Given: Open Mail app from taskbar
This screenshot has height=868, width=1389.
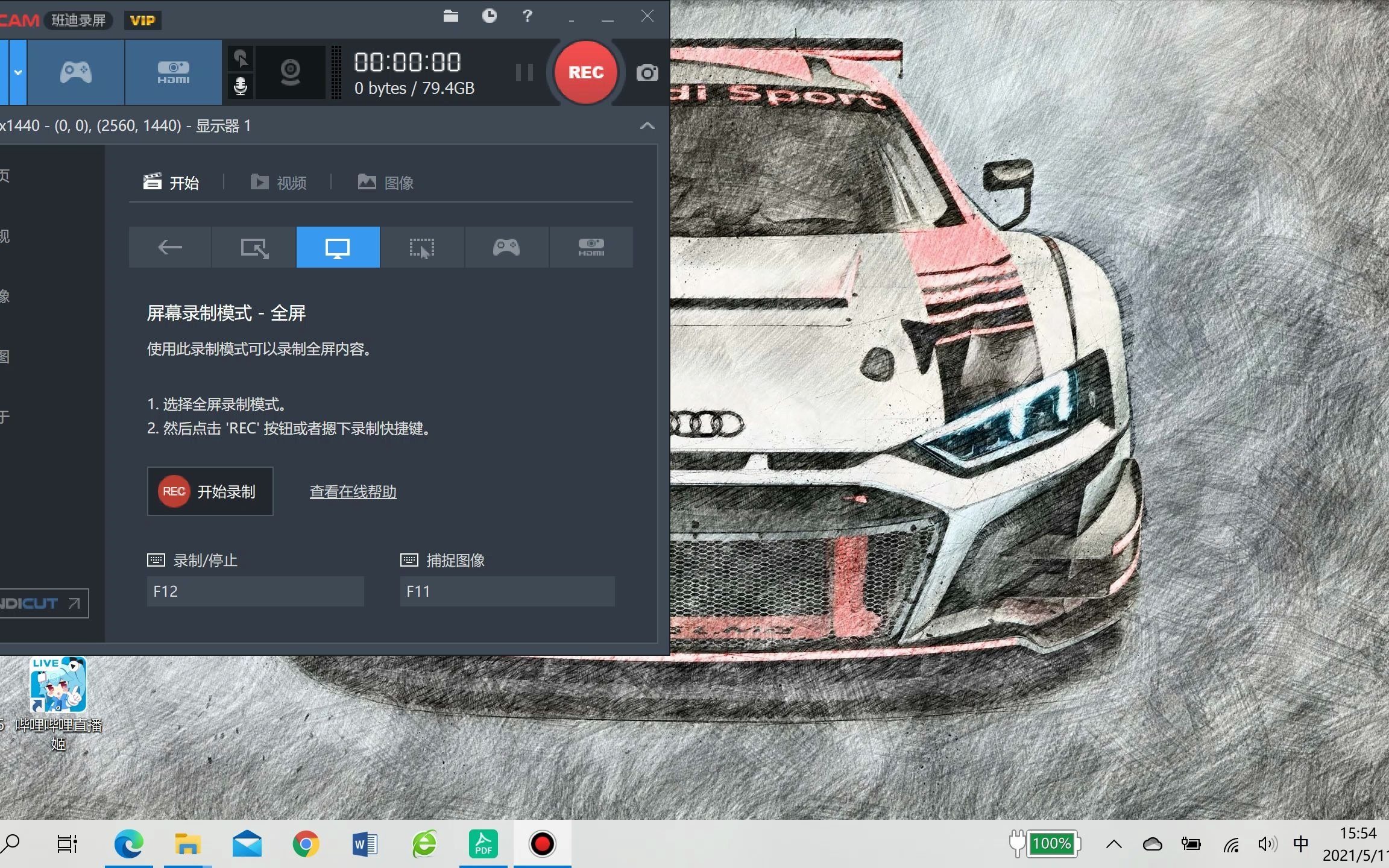Looking at the screenshot, I should click(247, 844).
